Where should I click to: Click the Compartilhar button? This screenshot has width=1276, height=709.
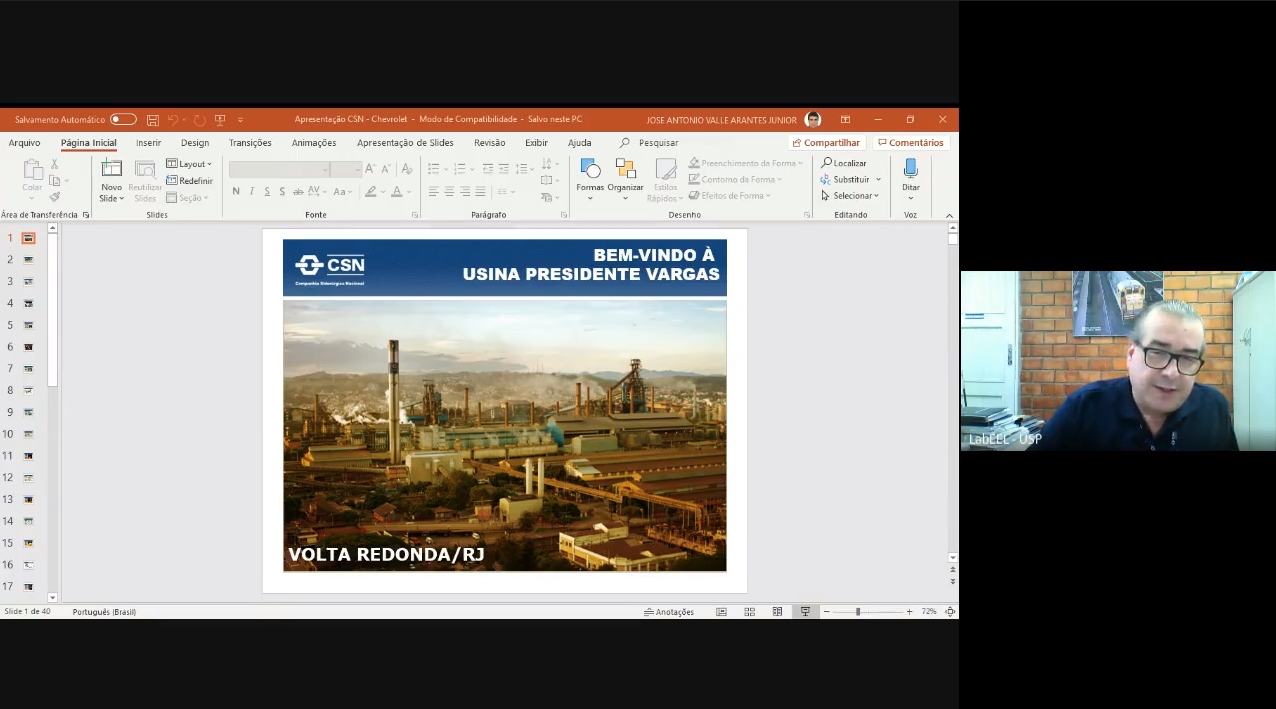pos(826,143)
